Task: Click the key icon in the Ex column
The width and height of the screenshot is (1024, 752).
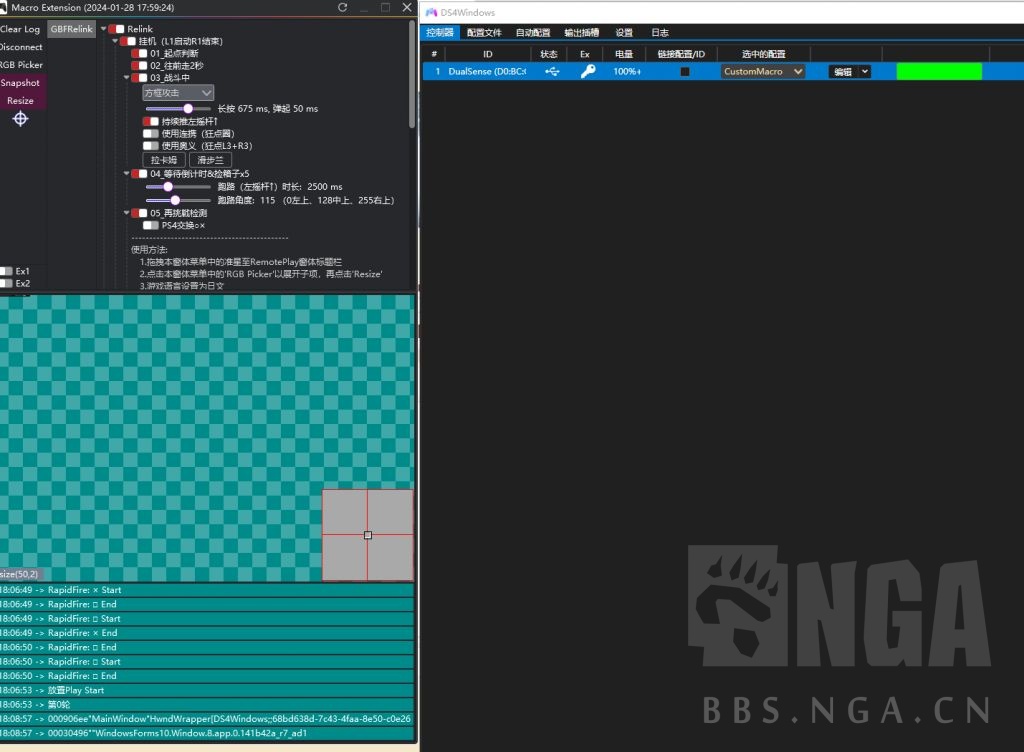Action: point(588,71)
